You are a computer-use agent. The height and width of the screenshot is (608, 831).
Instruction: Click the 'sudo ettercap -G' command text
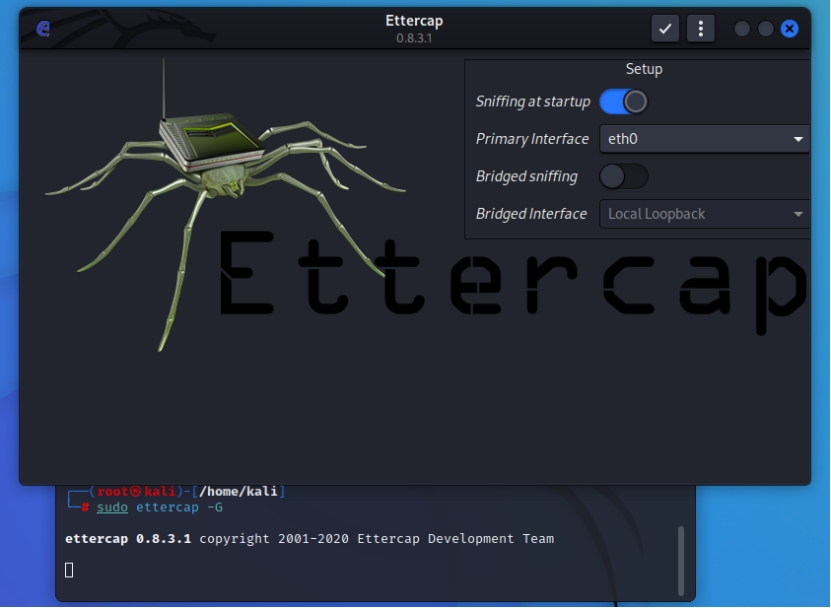pos(159,507)
